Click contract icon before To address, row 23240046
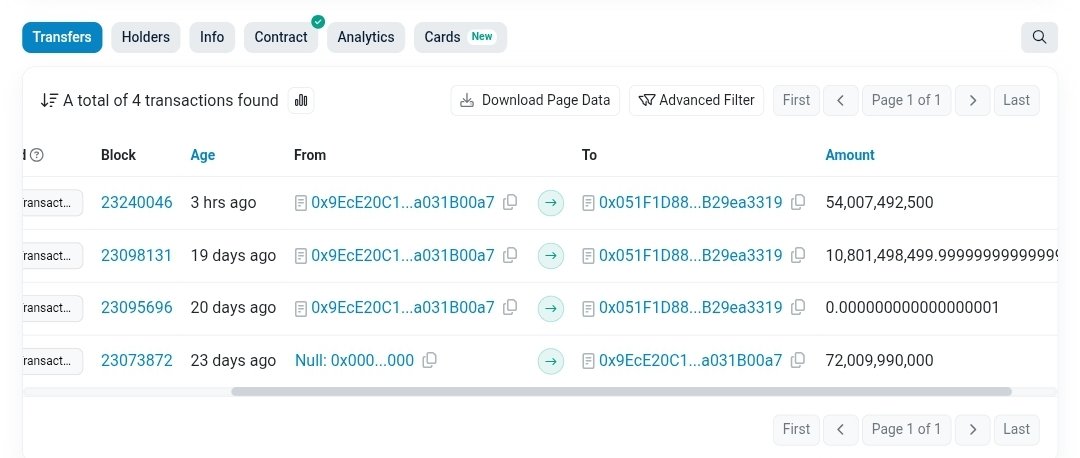 588,203
